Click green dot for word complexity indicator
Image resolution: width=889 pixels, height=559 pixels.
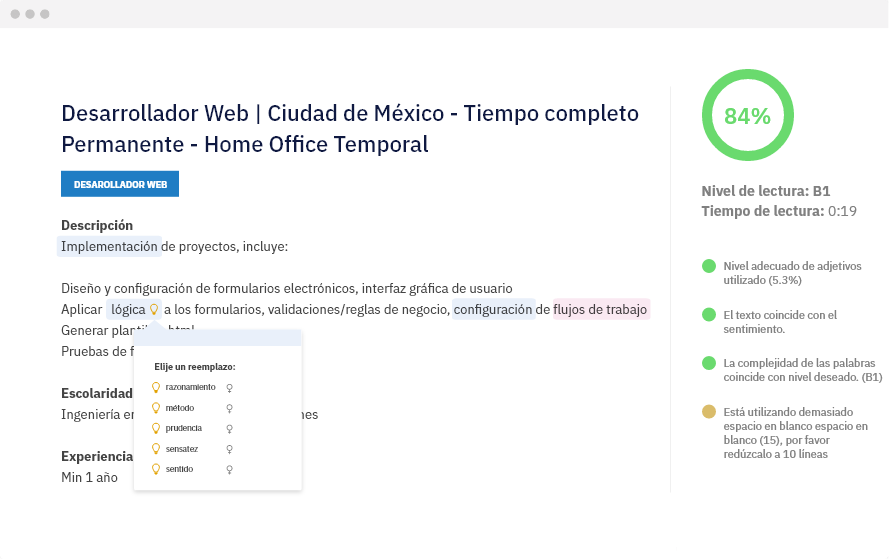(709, 363)
